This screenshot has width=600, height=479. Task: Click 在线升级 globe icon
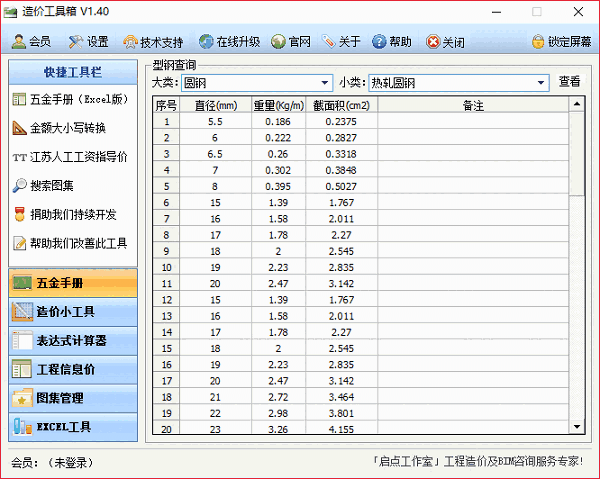[x=206, y=41]
